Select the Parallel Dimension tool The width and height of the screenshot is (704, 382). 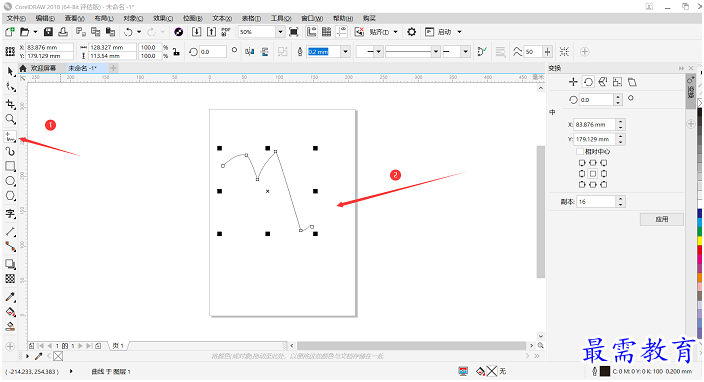(x=10, y=232)
